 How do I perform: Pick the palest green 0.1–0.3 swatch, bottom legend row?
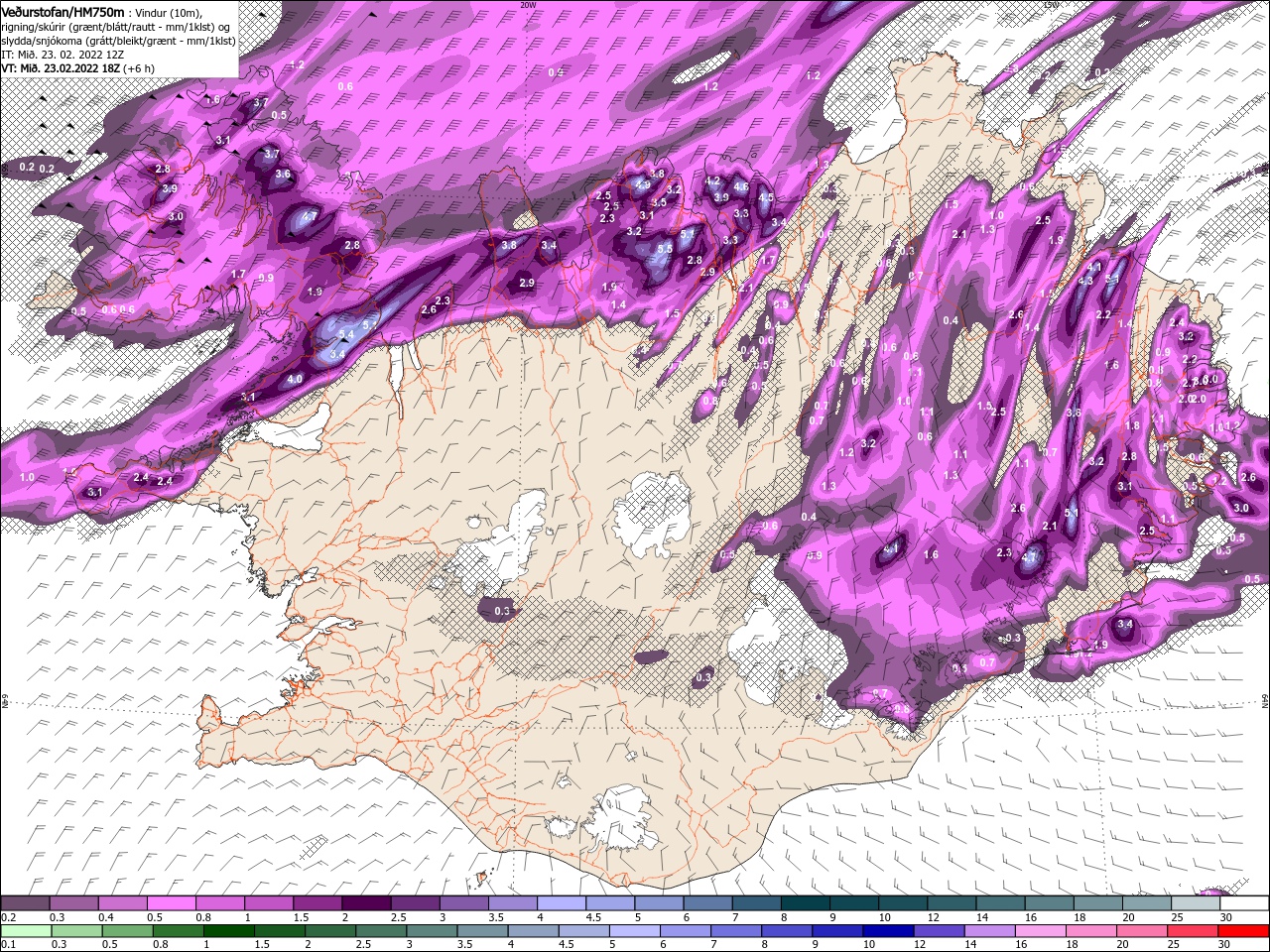(x=25, y=931)
